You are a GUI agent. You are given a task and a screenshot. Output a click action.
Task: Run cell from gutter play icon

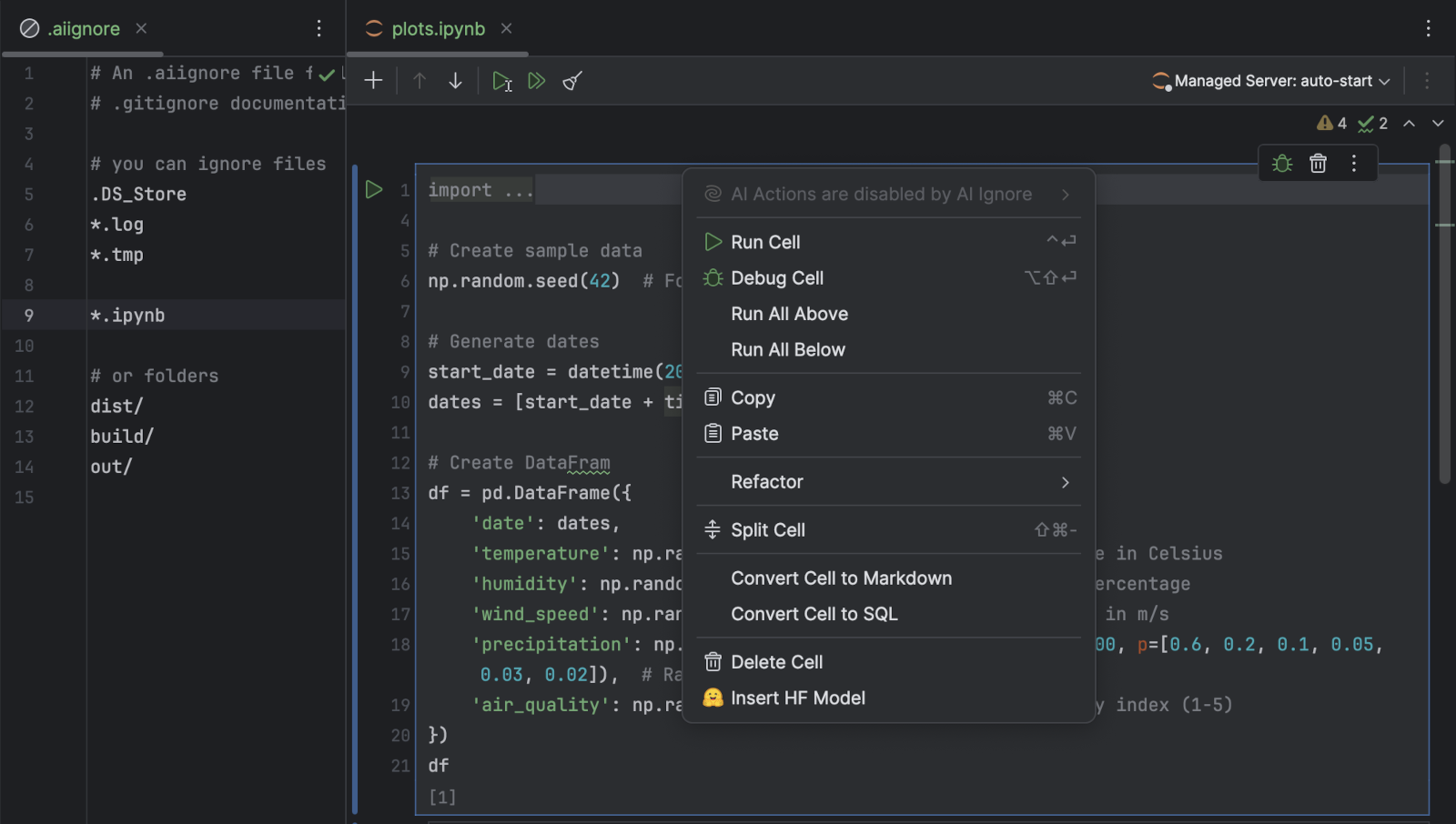373,189
